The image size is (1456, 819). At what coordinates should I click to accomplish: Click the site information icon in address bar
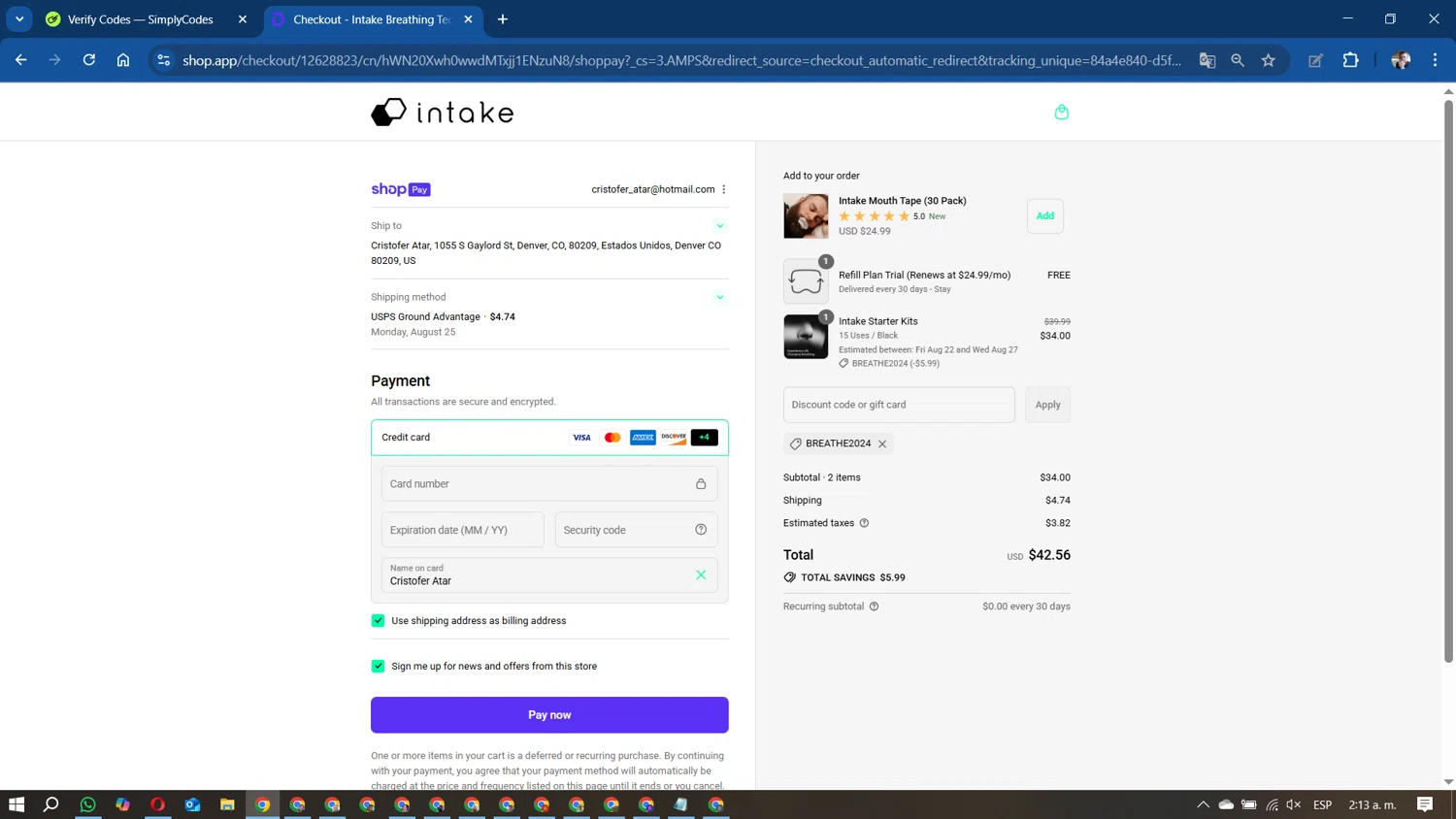point(164,60)
